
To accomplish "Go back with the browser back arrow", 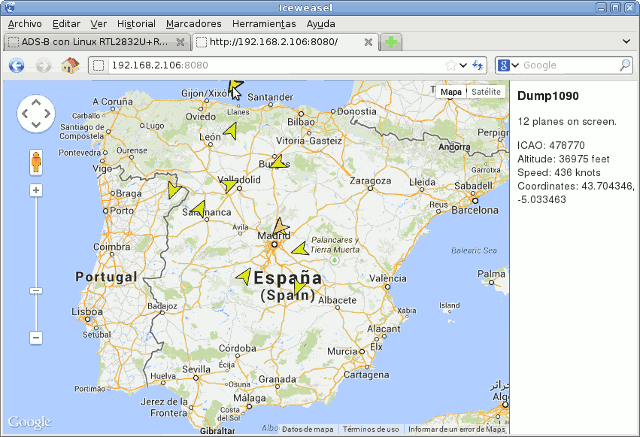I will click(16, 65).
